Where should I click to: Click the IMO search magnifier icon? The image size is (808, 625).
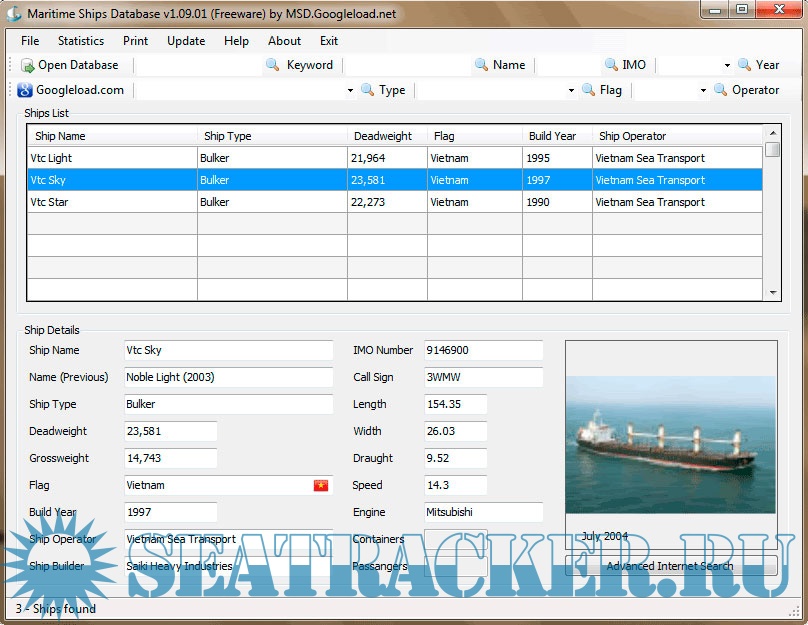(x=611, y=65)
